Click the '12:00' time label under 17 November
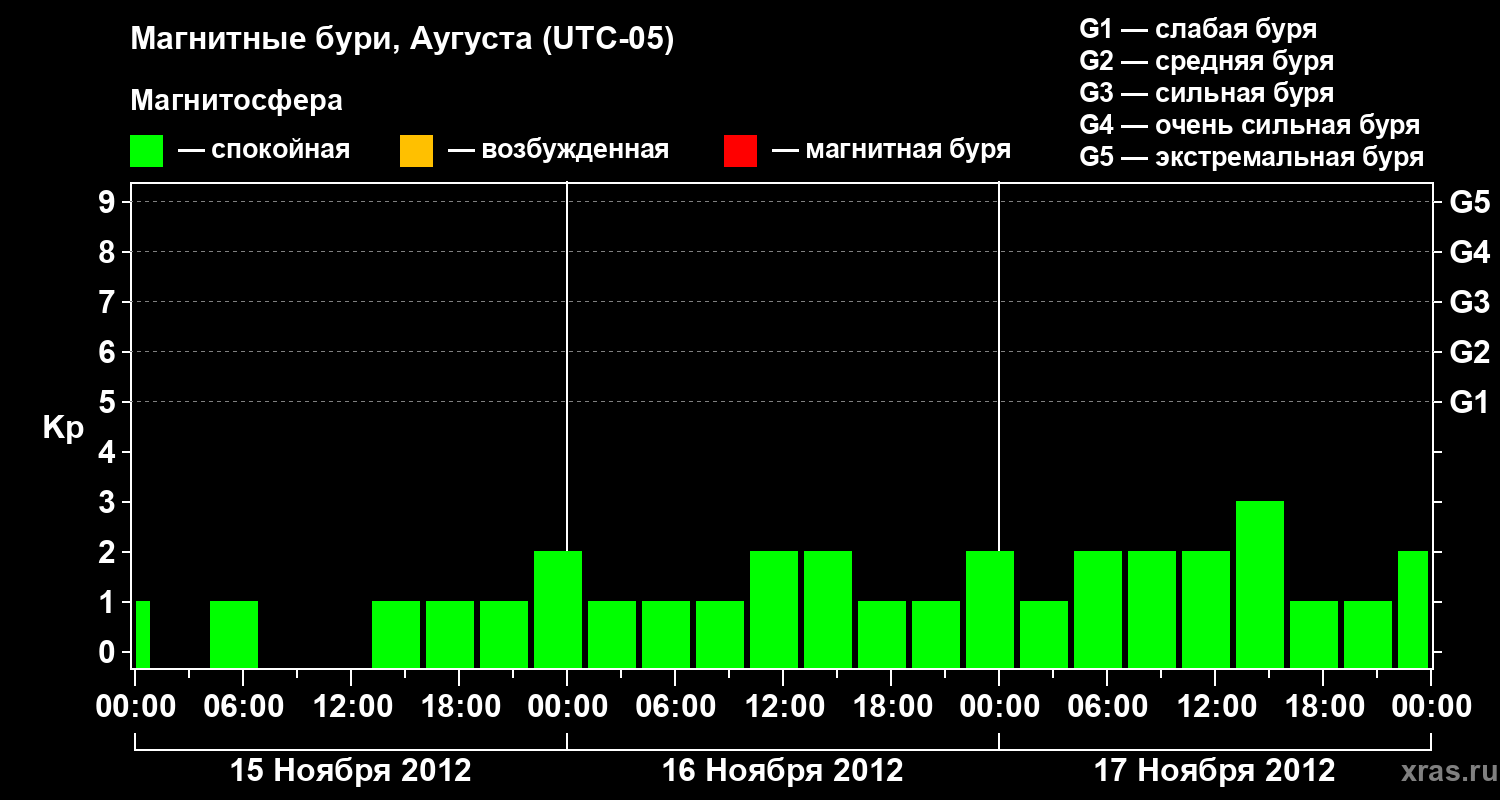The height and width of the screenshot is (800, 1500). pyautogui.click(x=1216, y=707)
